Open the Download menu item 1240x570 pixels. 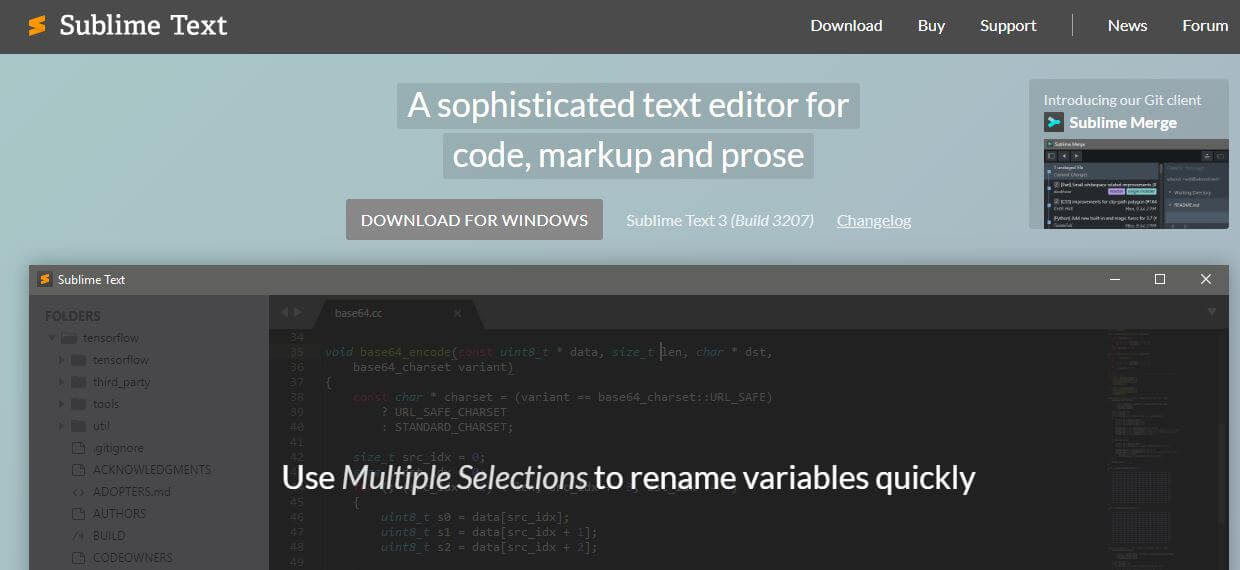pos(846,26)
